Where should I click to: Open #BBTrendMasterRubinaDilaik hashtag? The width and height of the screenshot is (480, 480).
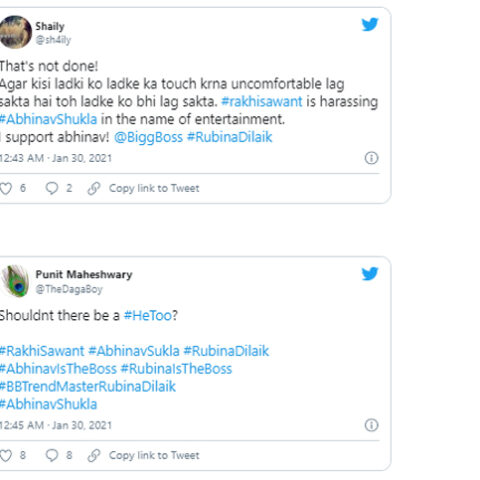88,387
